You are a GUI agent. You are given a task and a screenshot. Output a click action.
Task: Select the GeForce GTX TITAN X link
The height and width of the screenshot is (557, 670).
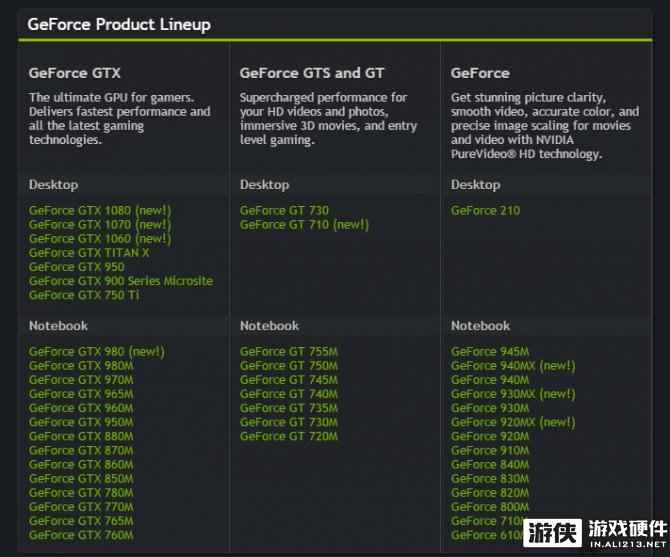coord(89,253)
